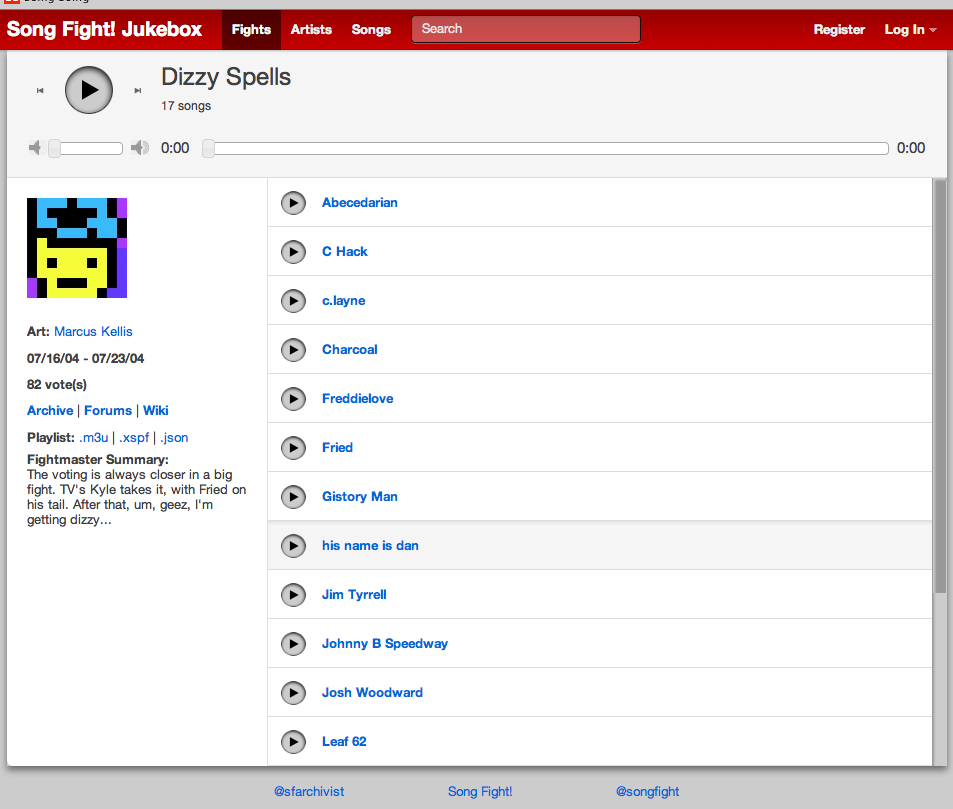Viewport: 953px width, 809px height.
Task: Open artist Josh Woodward
Action: (x=372, y=693)
